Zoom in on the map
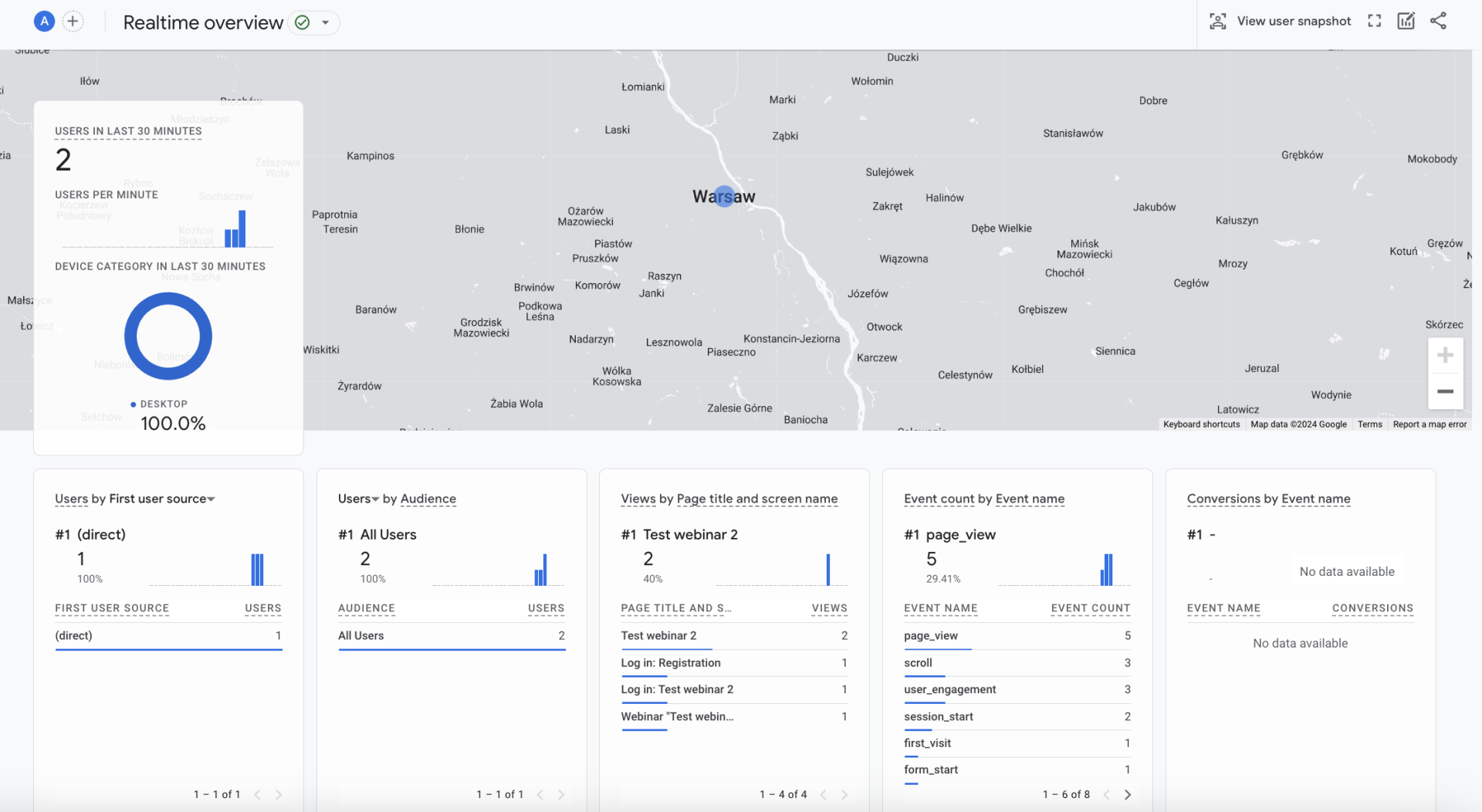The image size is (1482, 812). coord(1446,355)
